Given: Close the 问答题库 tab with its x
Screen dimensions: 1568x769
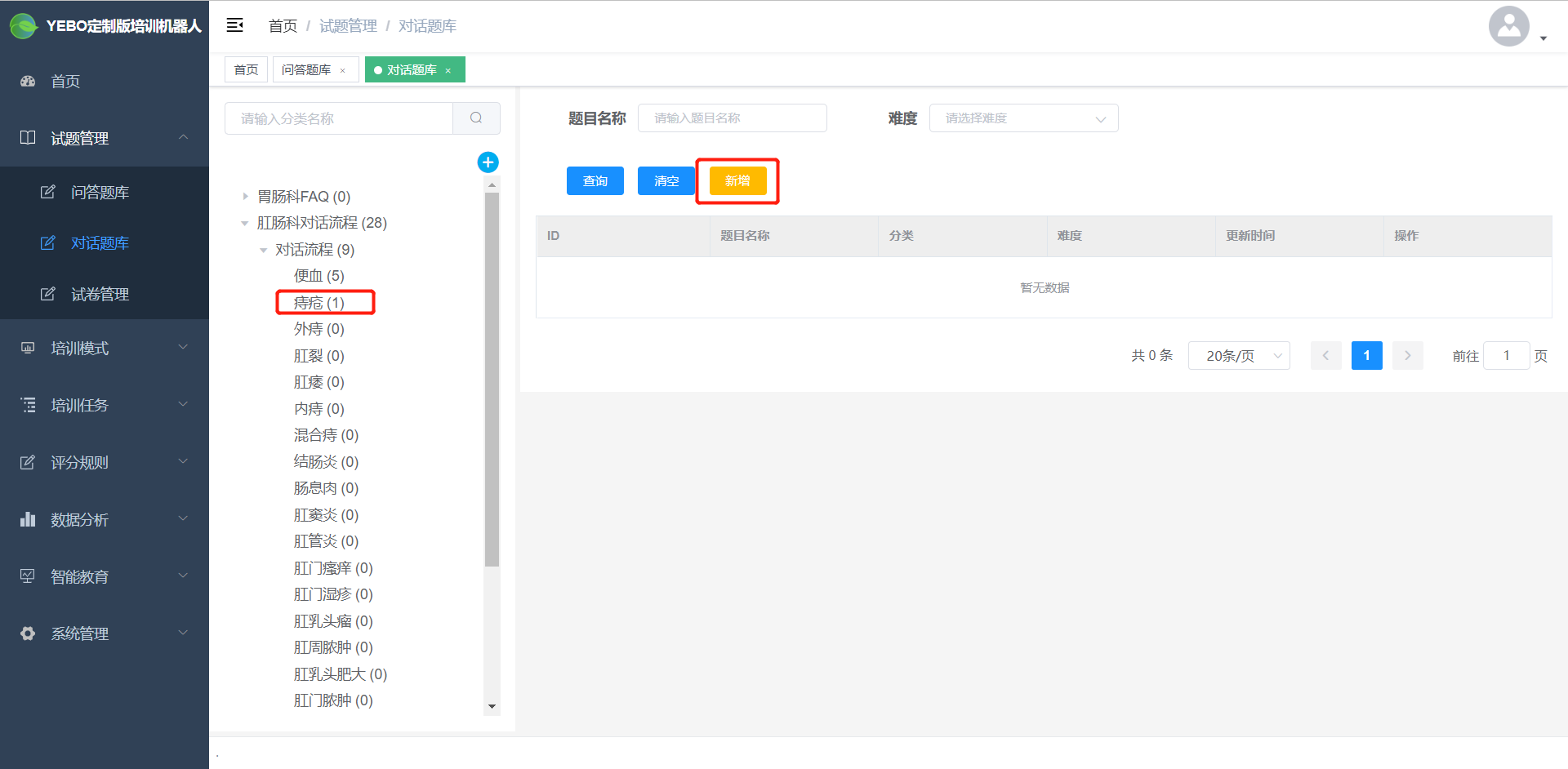Looking at the screenshot, I should pyautogui.click(x=343, y=71).
